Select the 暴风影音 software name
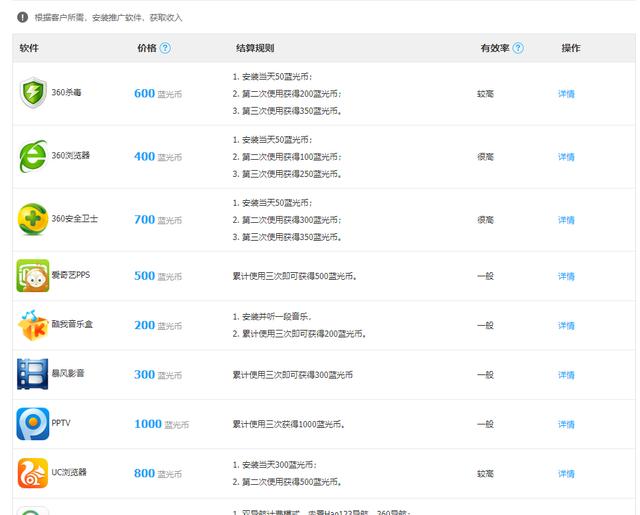 [x=68, y=373]
